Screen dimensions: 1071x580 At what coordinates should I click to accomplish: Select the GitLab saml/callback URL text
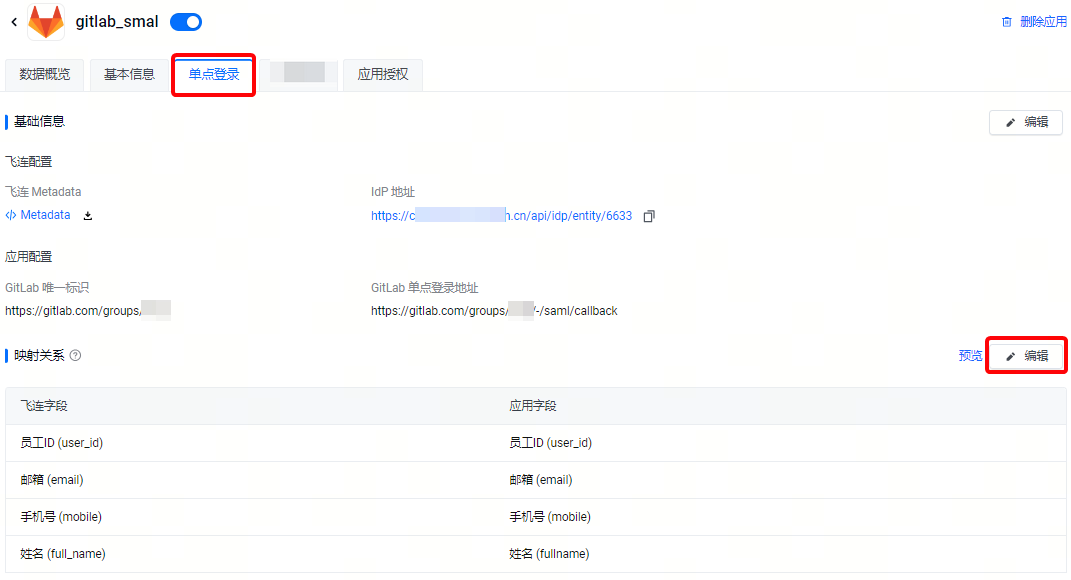click(494, 311)
